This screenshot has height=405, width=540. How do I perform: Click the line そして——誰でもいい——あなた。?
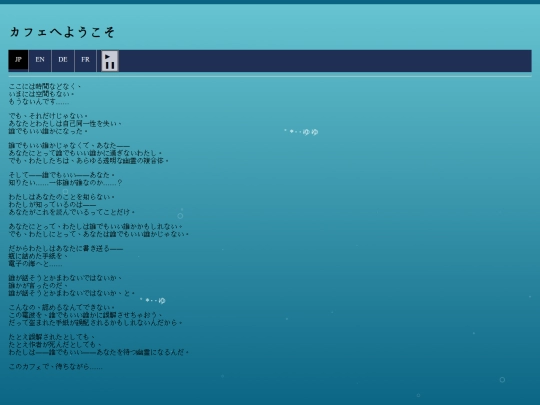(x=62, y=175)
